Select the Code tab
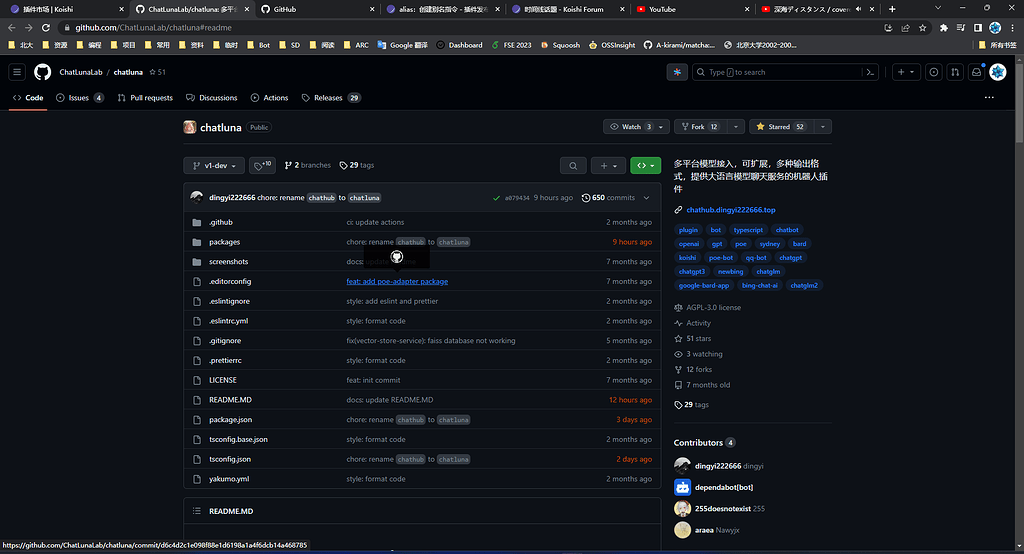Image resolution: width=1024 pixels, height=554 pixels. coord(28,98)
